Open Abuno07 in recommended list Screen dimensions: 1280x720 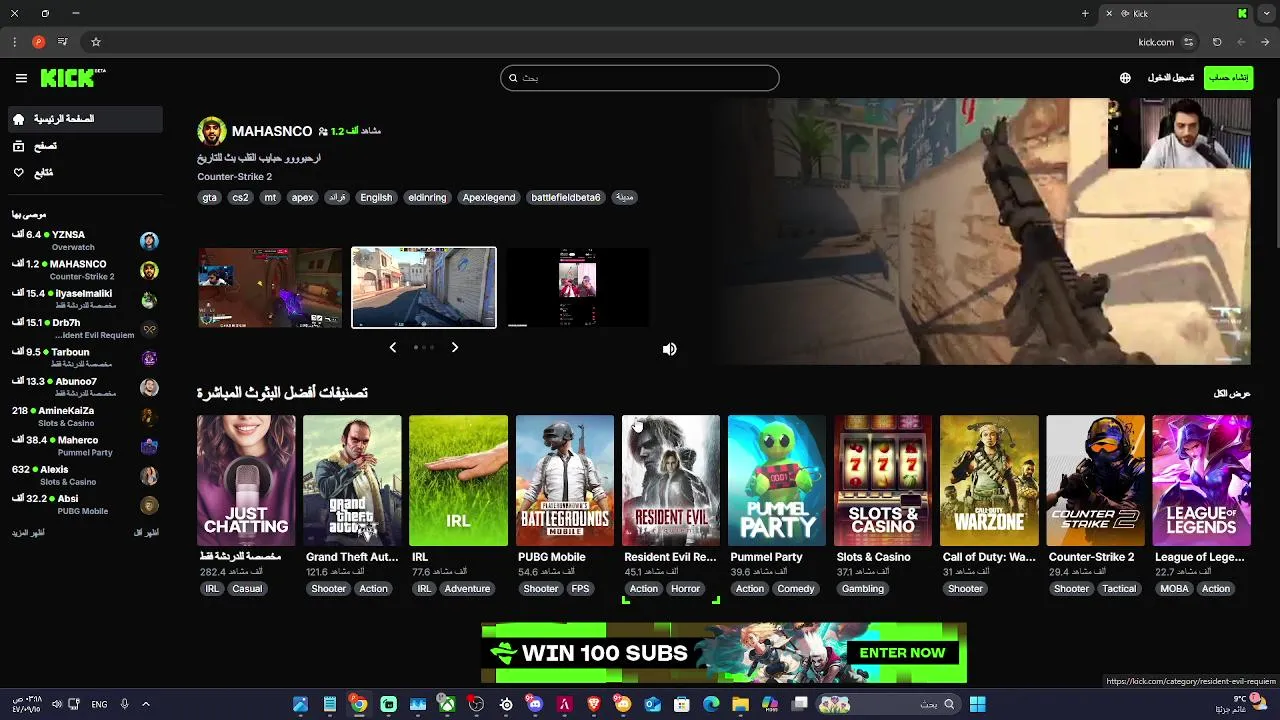click(85, 387)
